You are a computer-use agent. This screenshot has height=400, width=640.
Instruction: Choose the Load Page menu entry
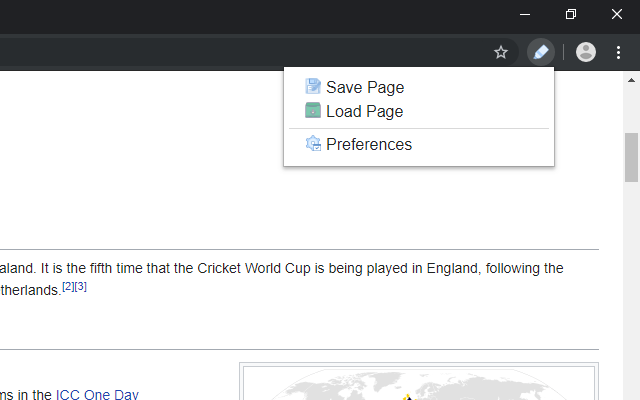[x=365, y=111]
